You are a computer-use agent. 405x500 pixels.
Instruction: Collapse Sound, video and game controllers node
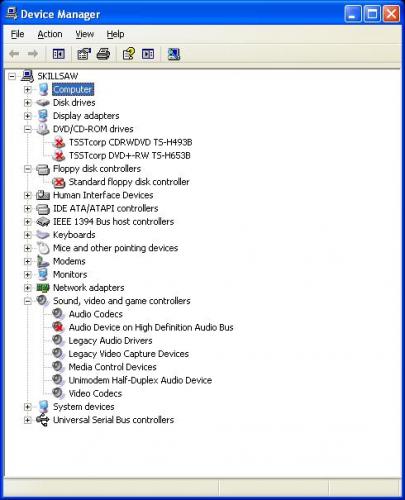pos(28,301)
